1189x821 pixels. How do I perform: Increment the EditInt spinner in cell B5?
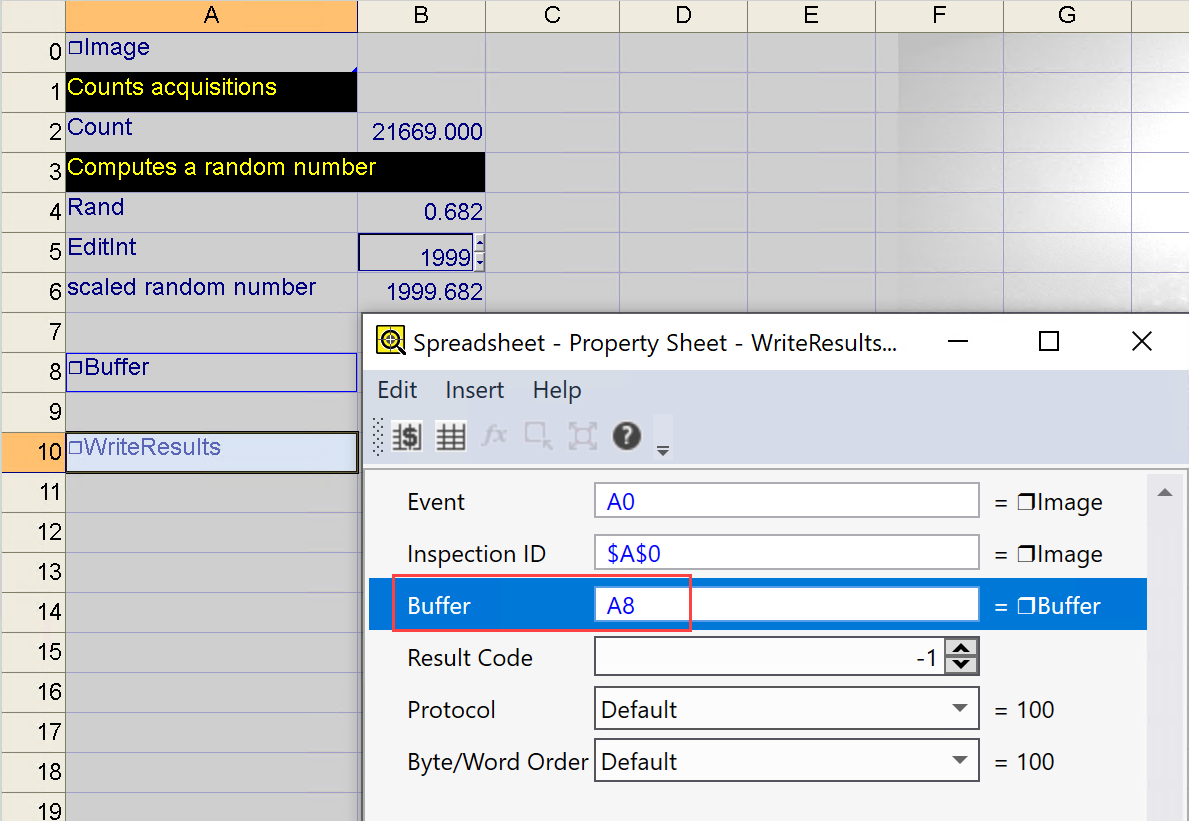point(480,243)
